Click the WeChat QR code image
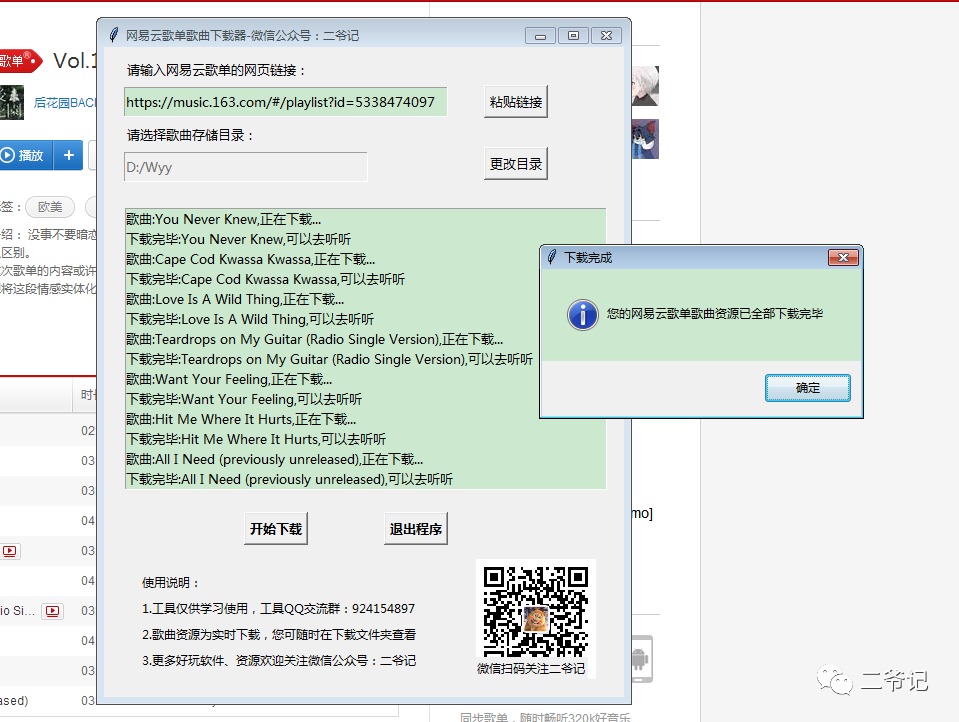Screen dimensions: 959x722 [536, 611]
